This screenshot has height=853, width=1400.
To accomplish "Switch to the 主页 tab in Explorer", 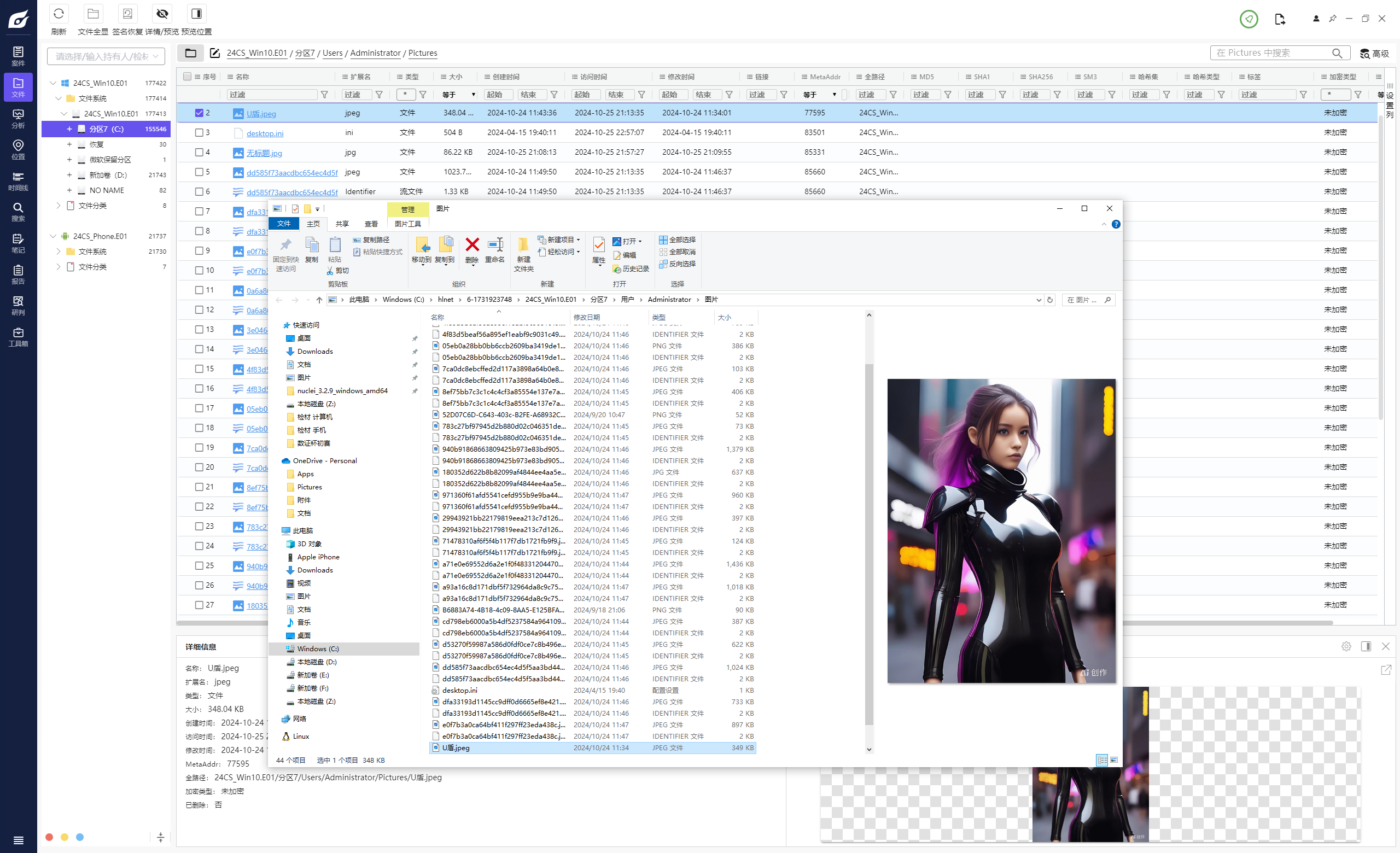I will click(x=313, y=224).
